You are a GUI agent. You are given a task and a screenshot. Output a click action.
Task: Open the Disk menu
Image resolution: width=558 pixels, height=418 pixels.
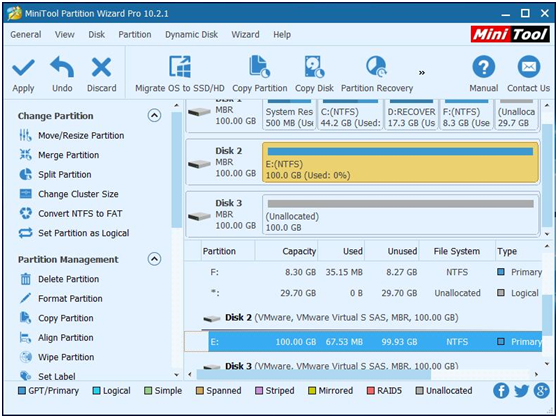(96, 35)
